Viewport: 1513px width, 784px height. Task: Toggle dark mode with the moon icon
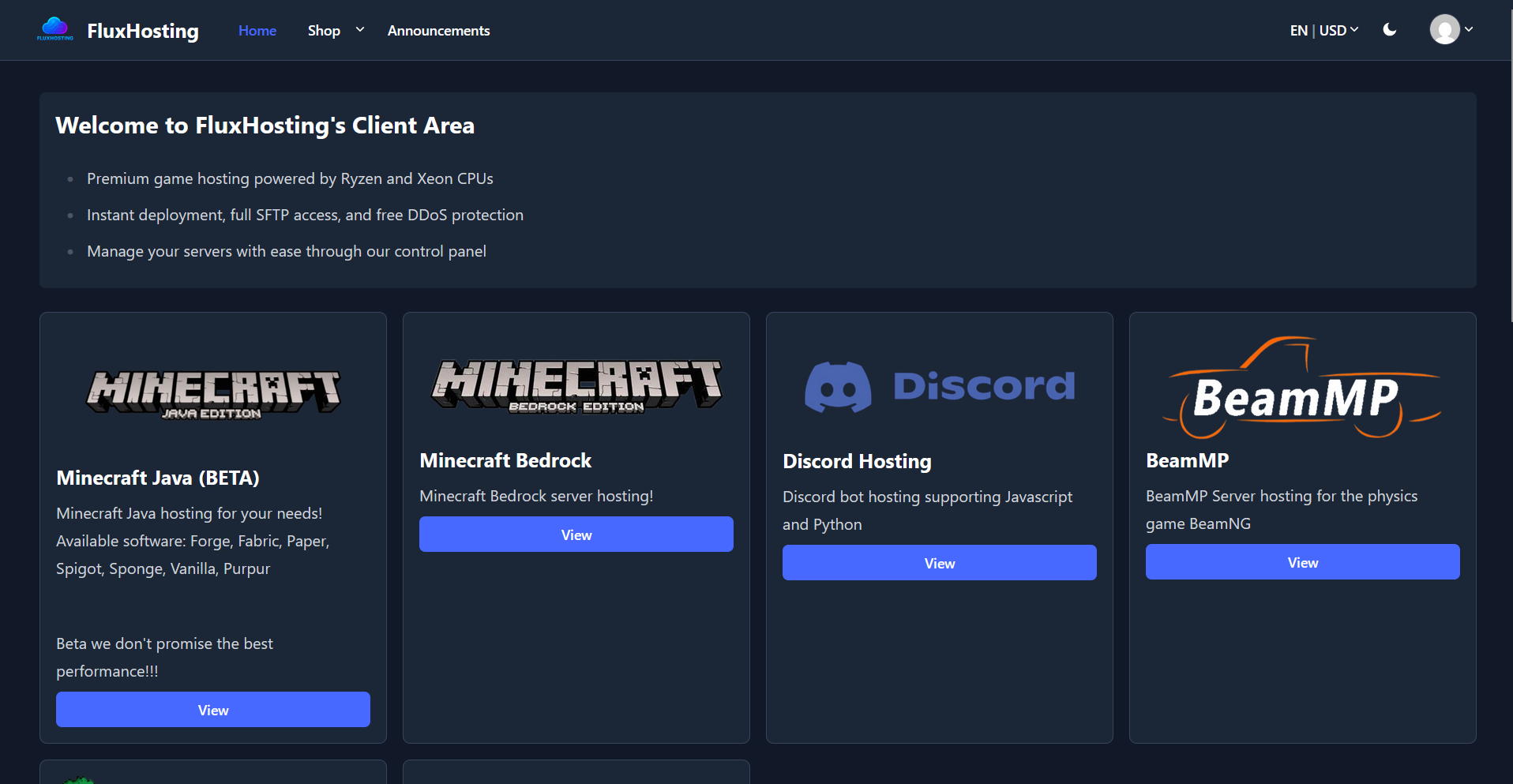tap(1390, 30)
